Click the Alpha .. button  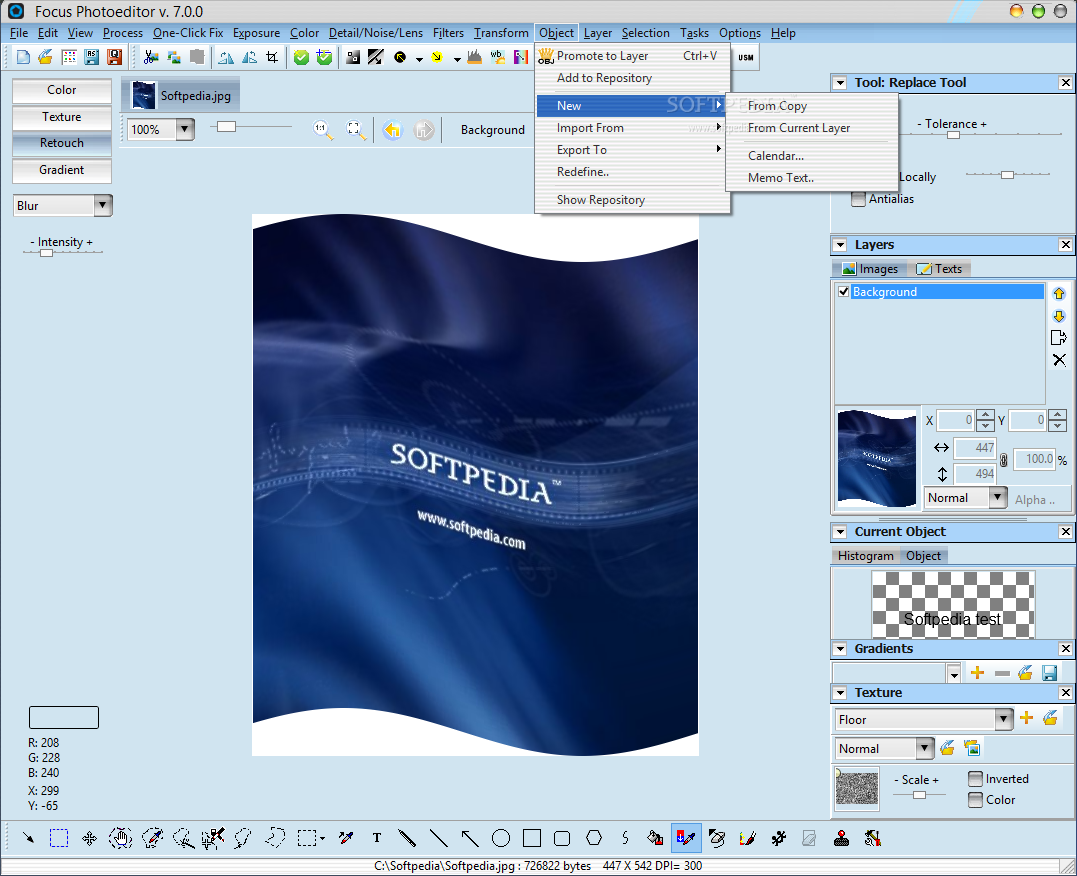tap(1035, 499)
